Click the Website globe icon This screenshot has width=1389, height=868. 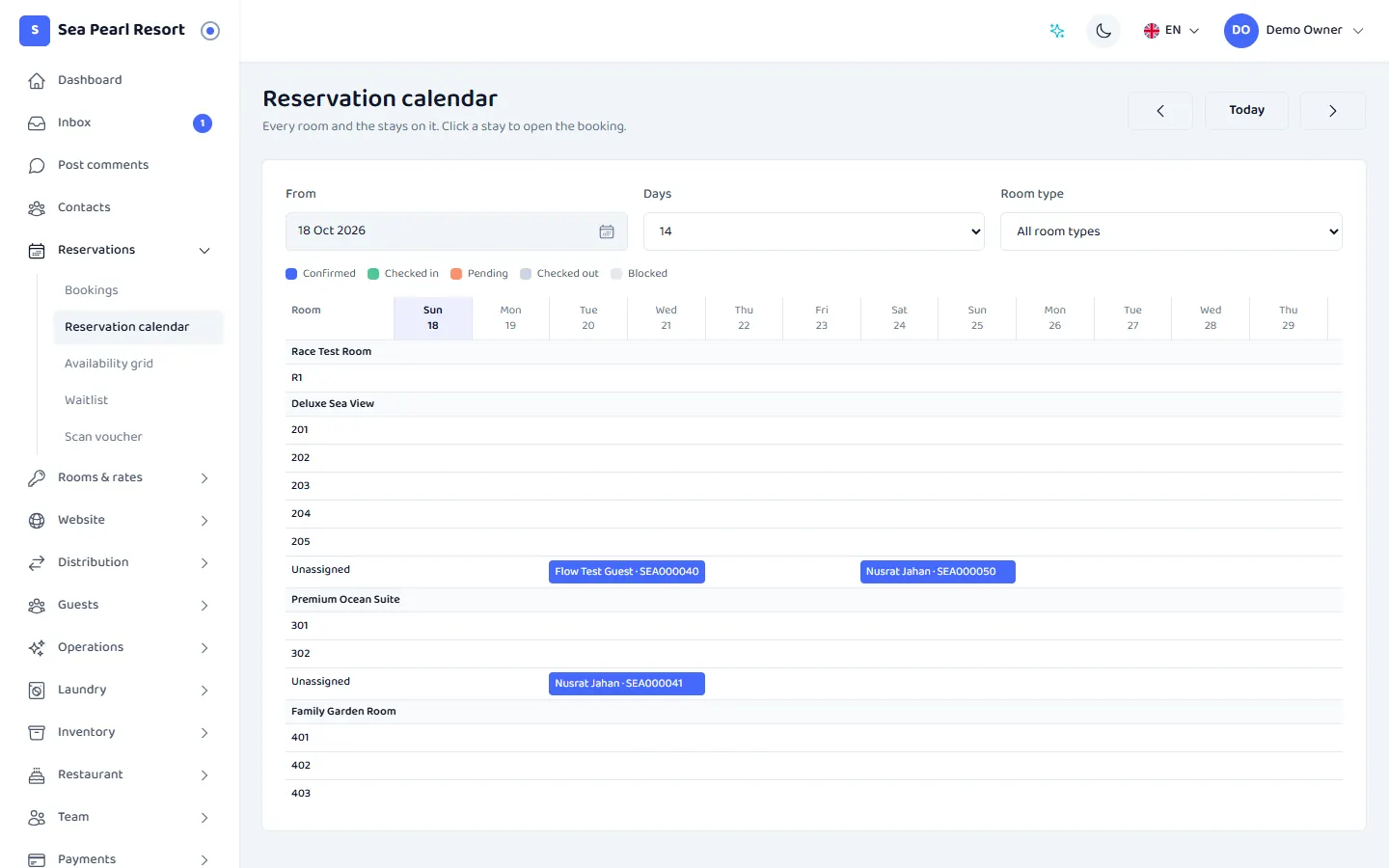pyautogui.click(x=37, y=520)
